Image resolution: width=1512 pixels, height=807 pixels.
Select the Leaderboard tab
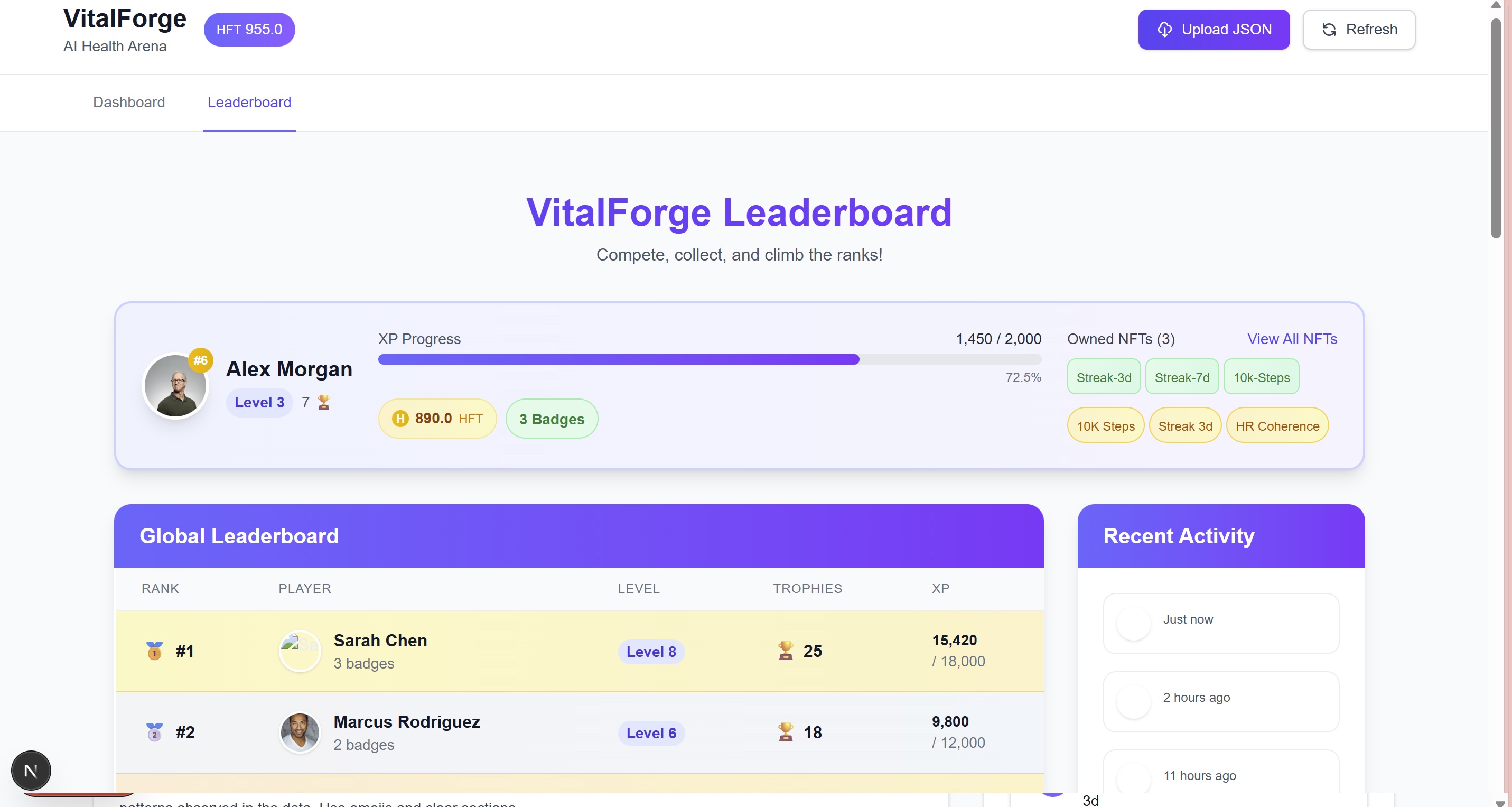point(249,102)
